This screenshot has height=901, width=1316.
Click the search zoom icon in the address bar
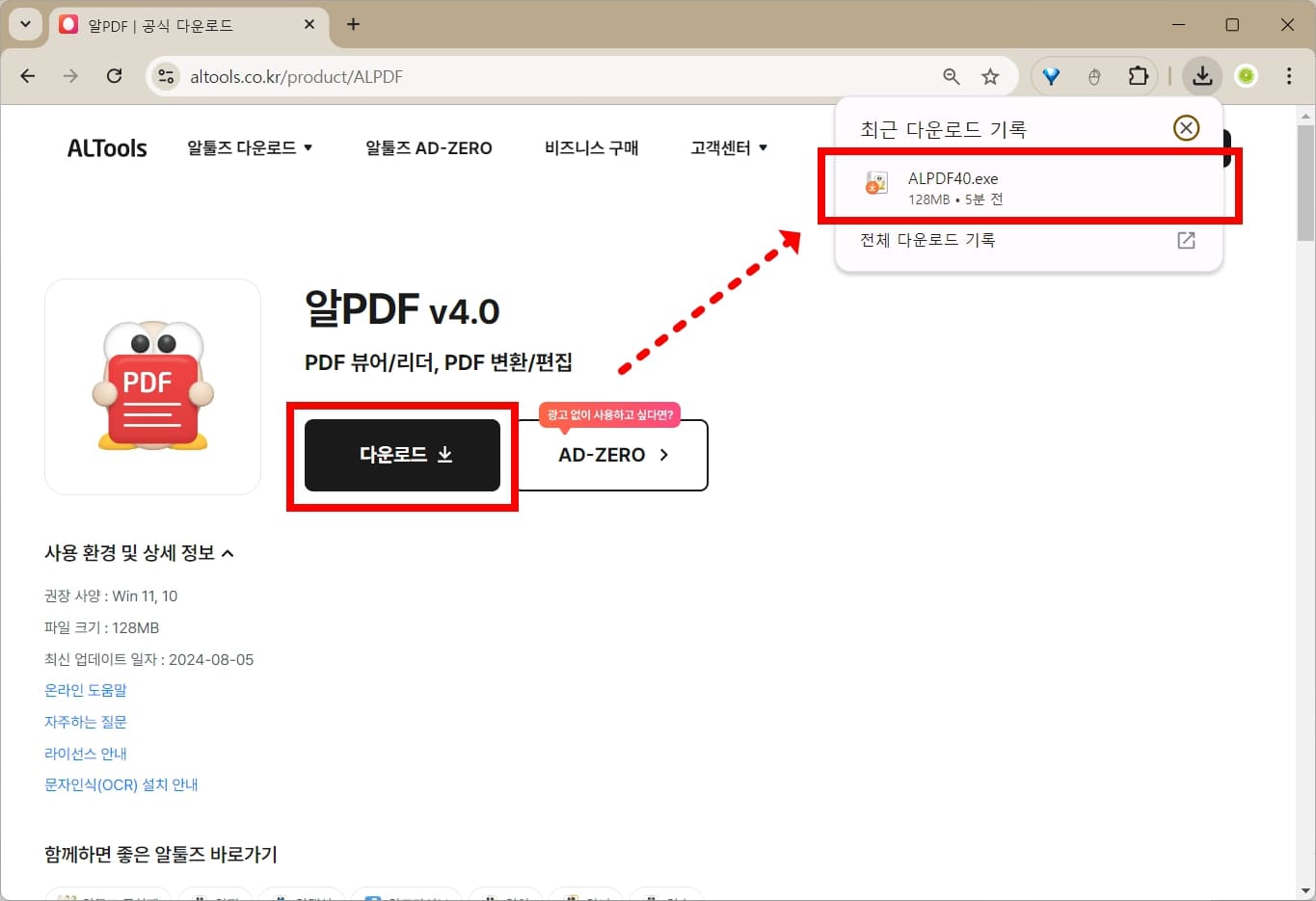pos(952,75)
